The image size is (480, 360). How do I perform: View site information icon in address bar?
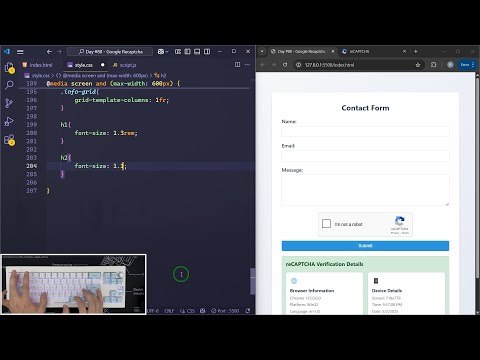[x=299, y=65]
